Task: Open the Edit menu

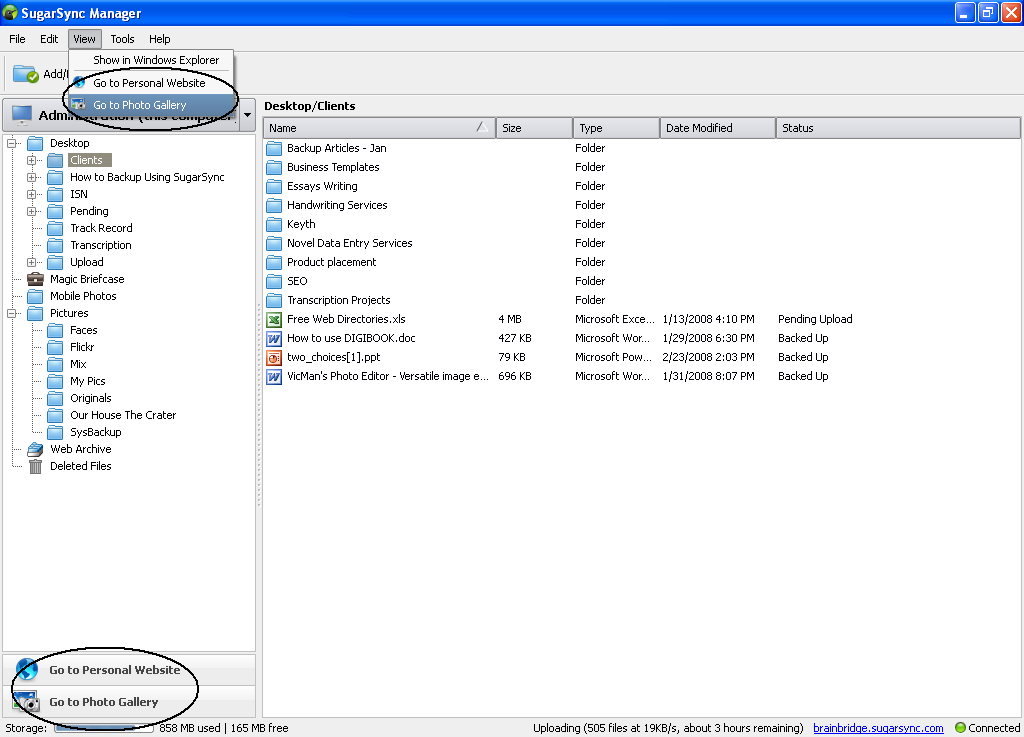Action: coord(49,39)
